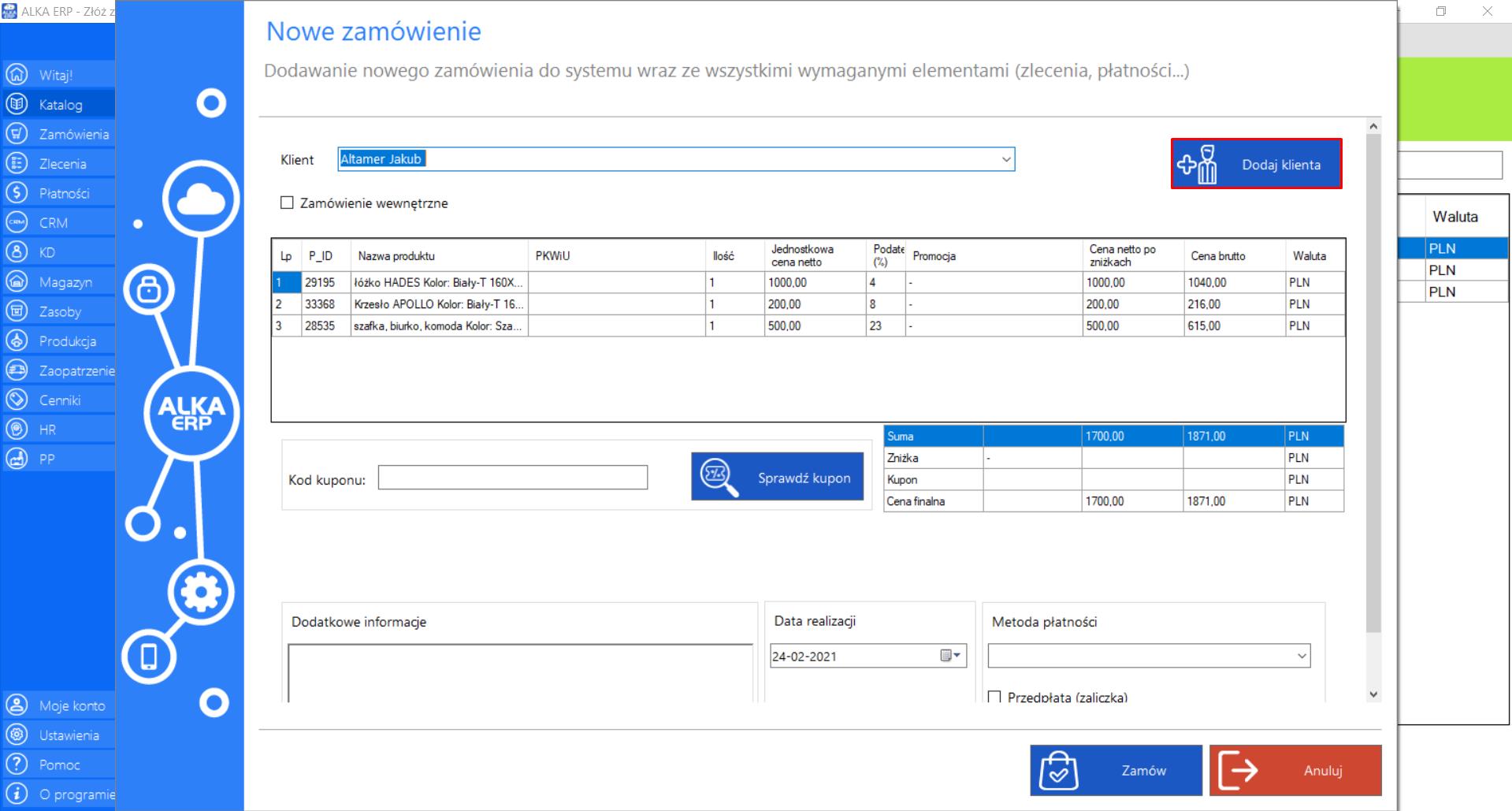Submit order with the Zamów button
Screen dimensions: 1512x811
1116,770
